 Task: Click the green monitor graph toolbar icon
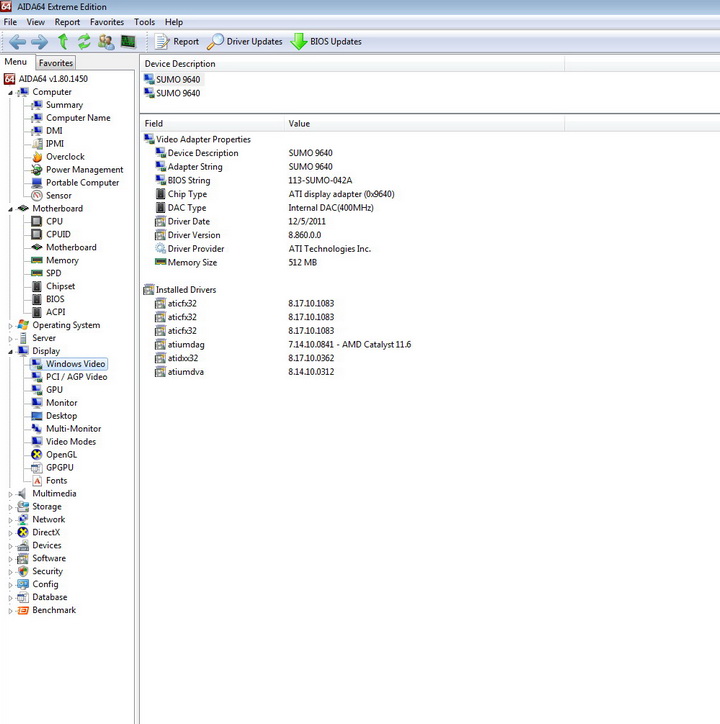[x=128, y=42]
